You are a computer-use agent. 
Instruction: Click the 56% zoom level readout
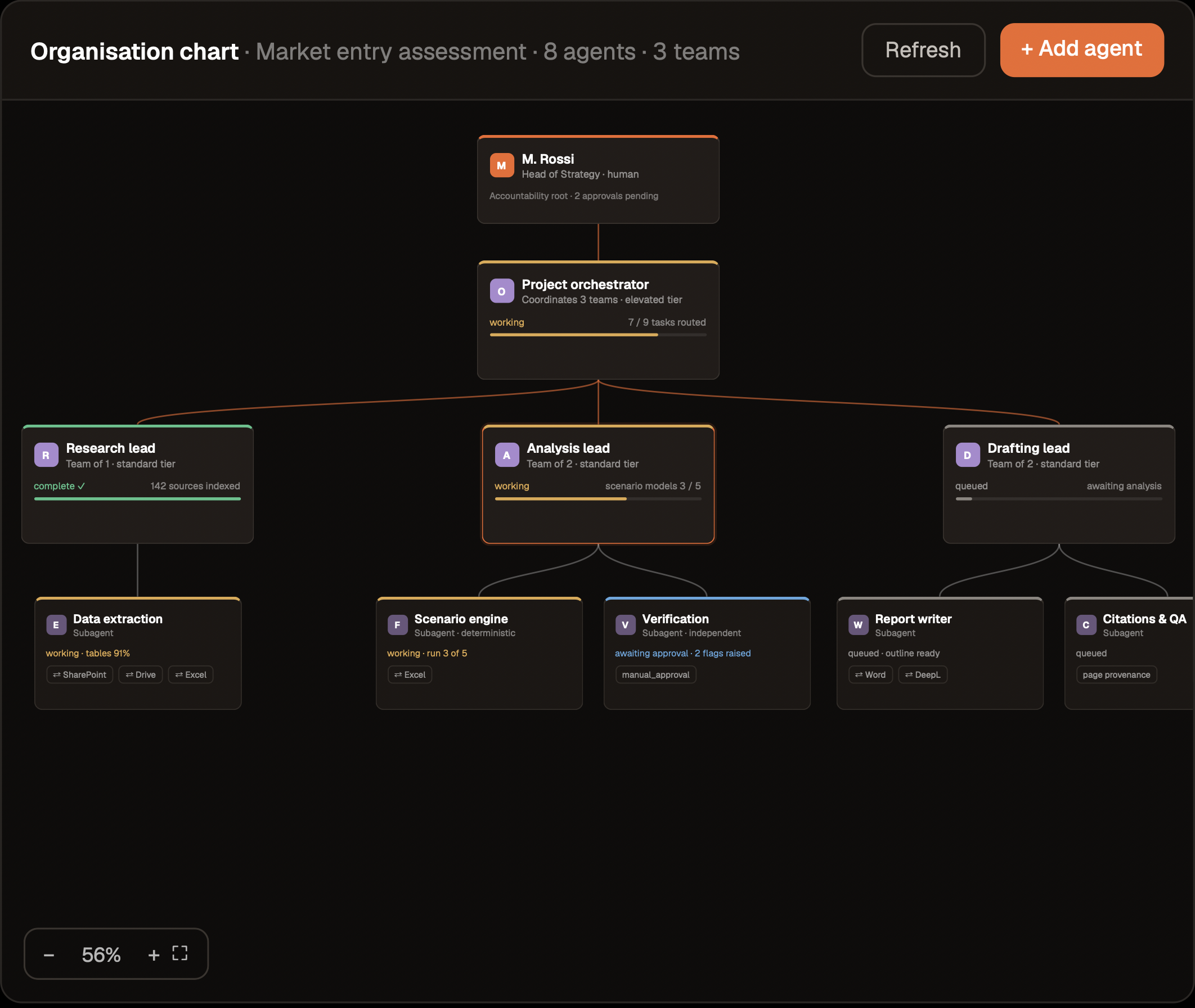101,955
